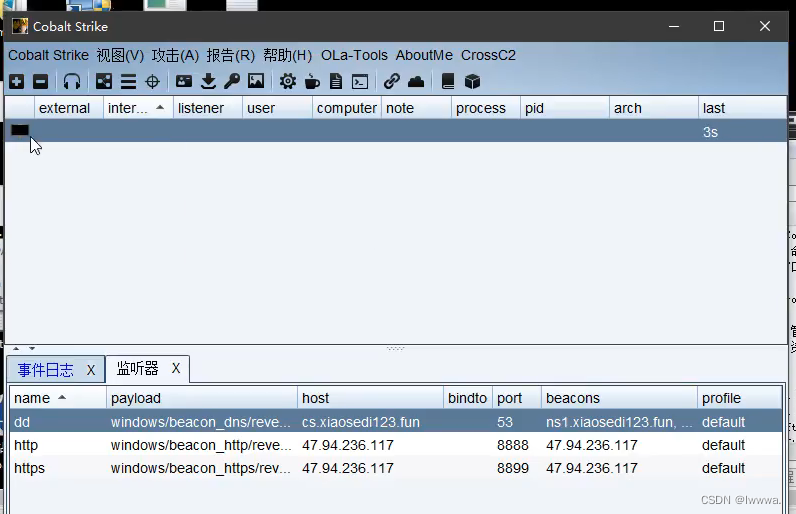
Task: Sort sessions by last column
Action: click(743, 108)
